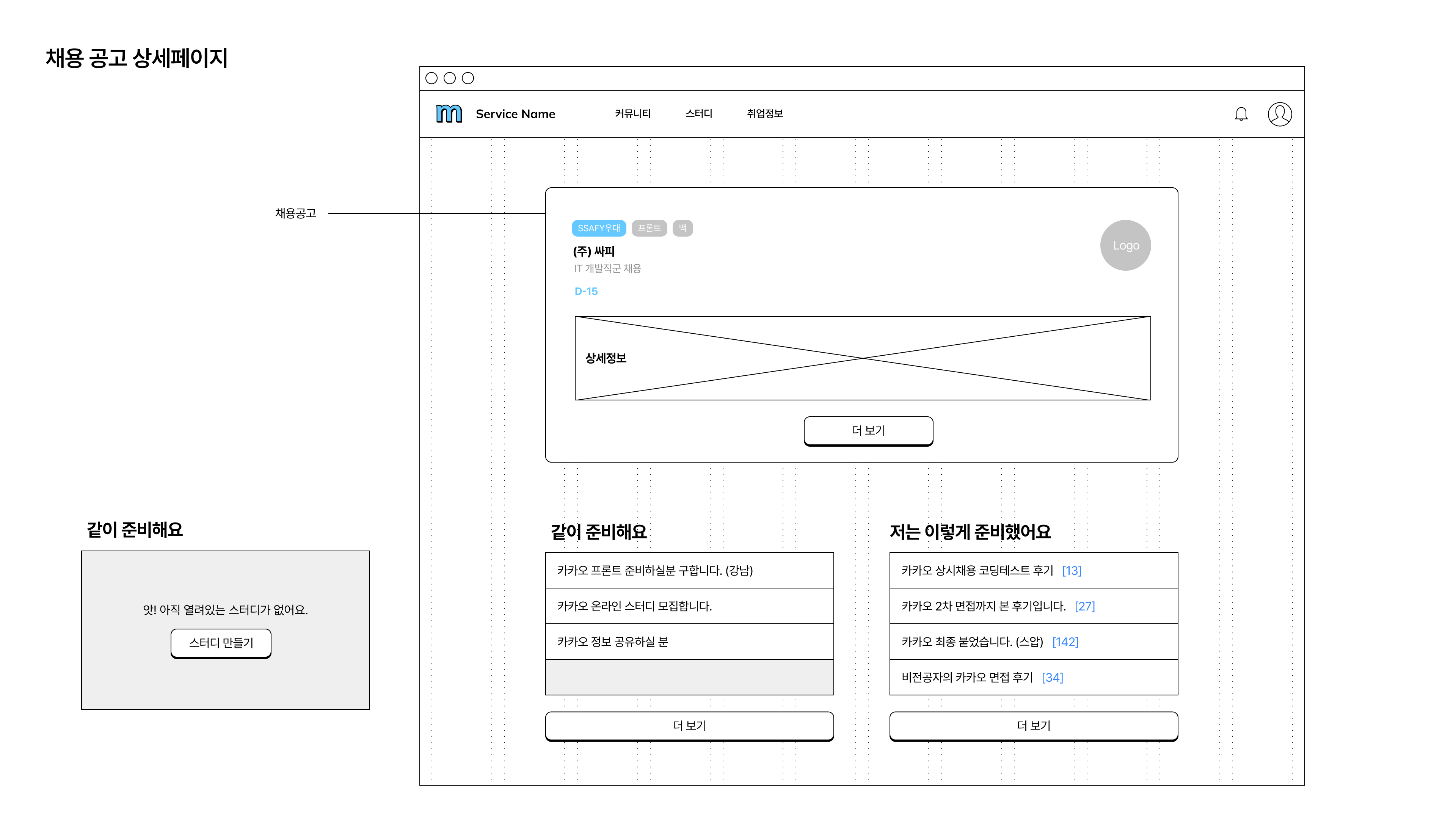Click the 상세정보 image placeholder
The width and height of the screenshot is (1456, 819).
point(862,358)
